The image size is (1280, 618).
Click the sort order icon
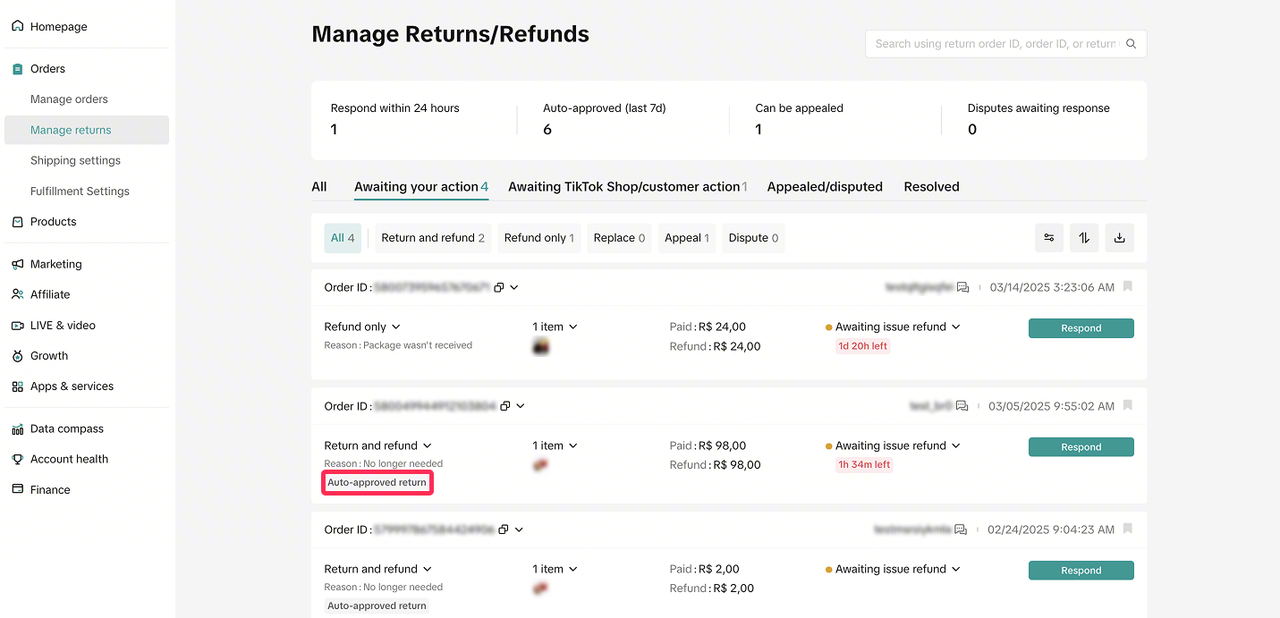1084,238
